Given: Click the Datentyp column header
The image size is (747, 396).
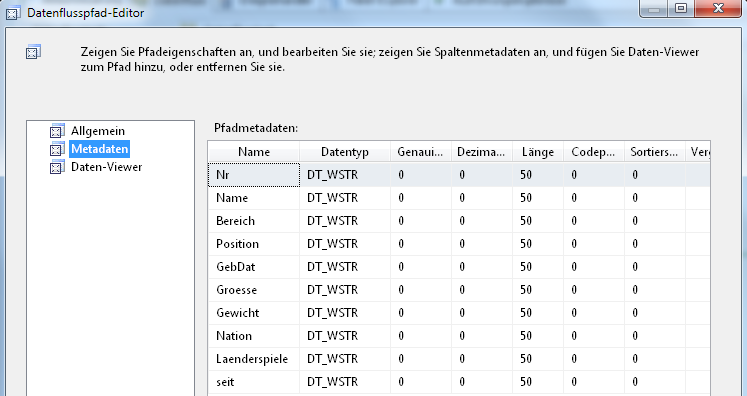Looking at the screenshot, I should [x=345, y=152].
